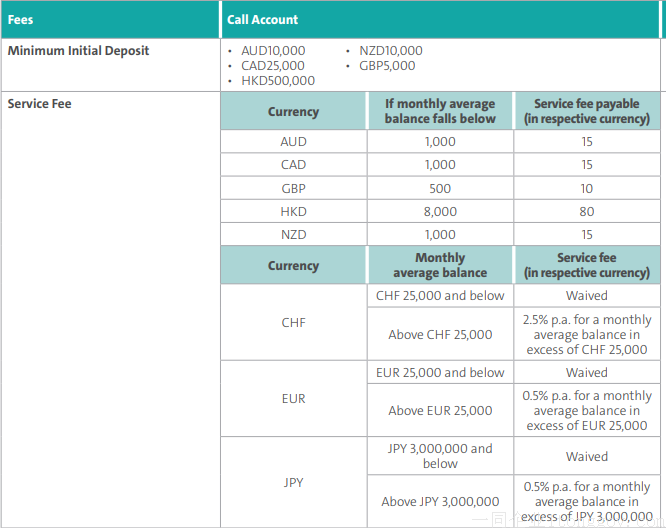Click the 'NZD' currency cell

point(293,234)
